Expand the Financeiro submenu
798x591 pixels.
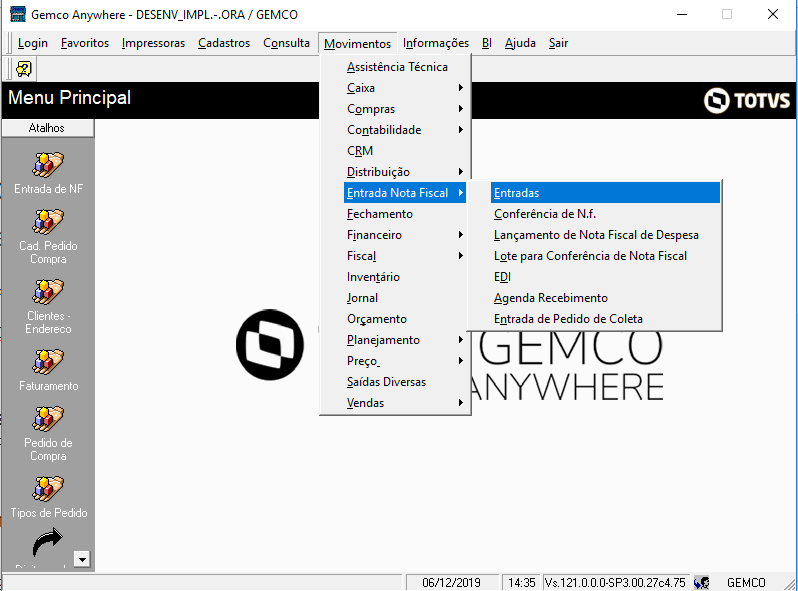[x=405, y=235]
